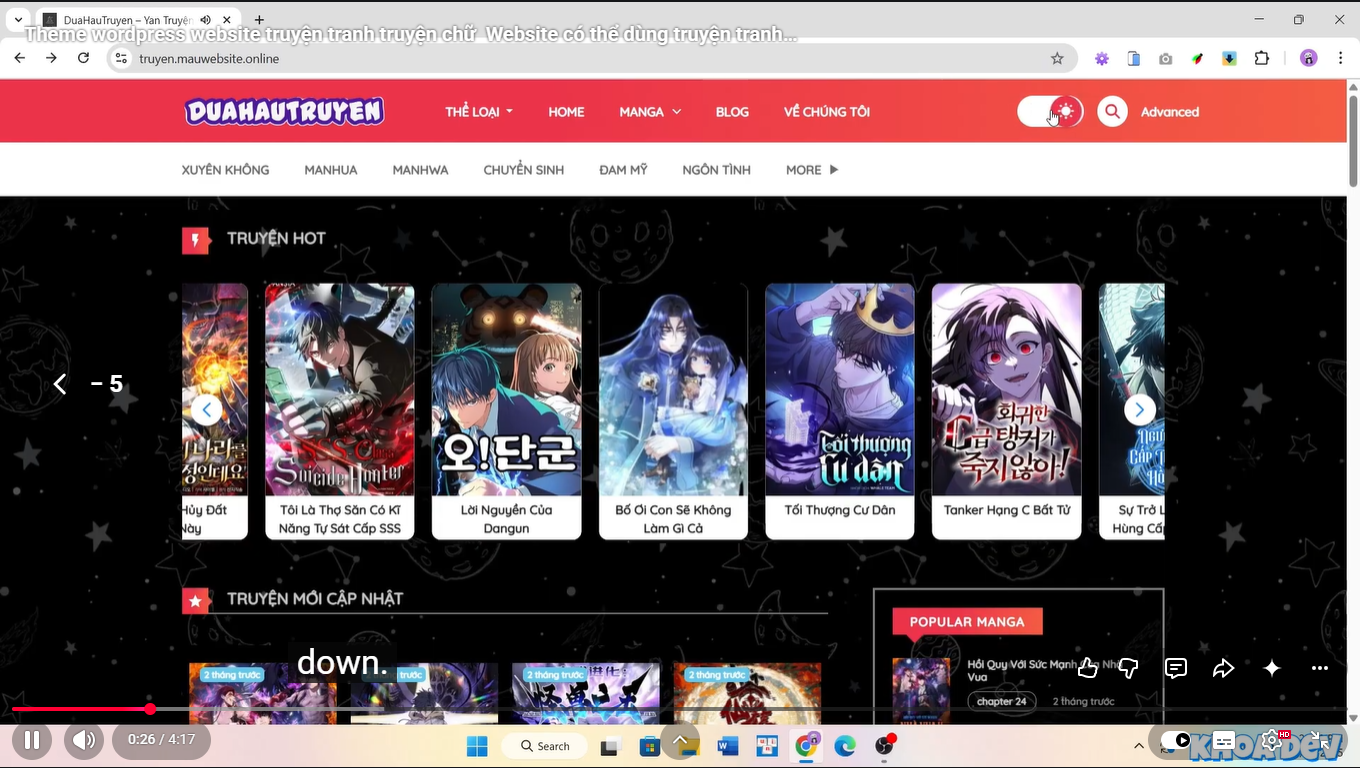Expand the MANGA dropdown menu
Image resolution: width=1360 pixels, height=768 pixels.
click(x=650, y=112)
